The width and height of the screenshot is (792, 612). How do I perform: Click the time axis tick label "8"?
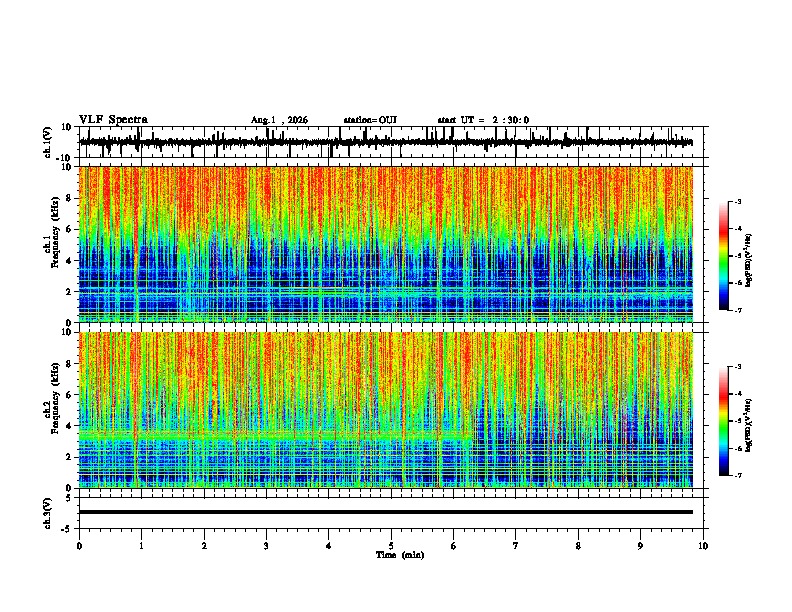pos(578,546)
